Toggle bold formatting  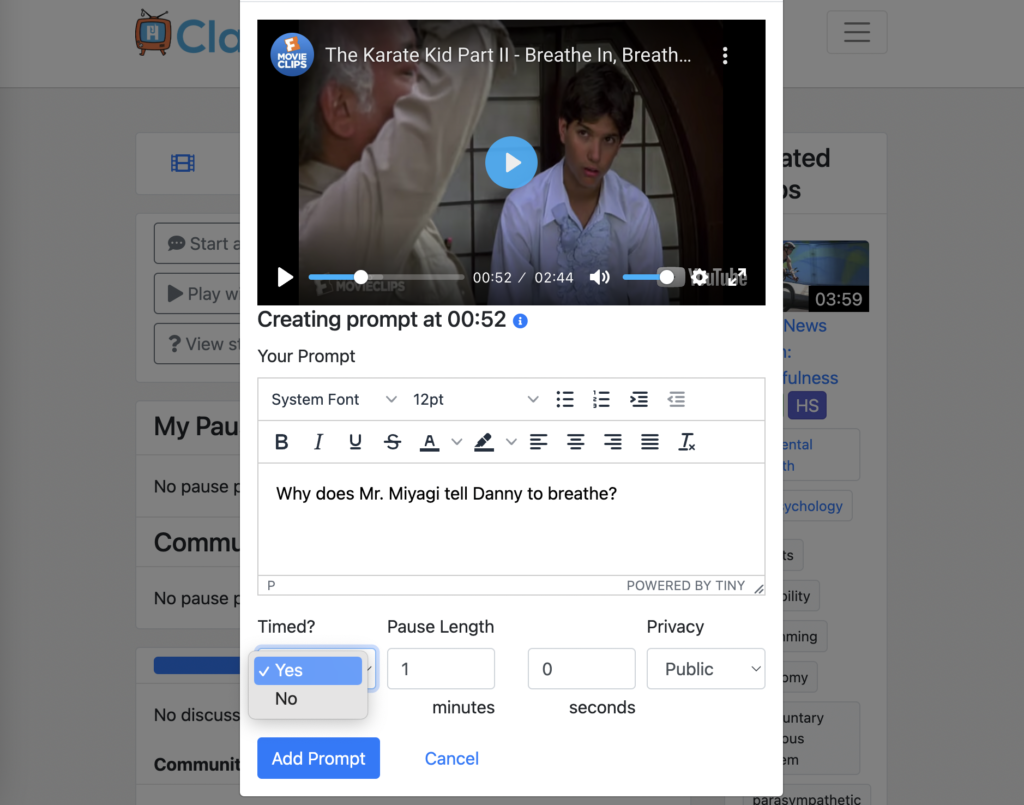[281, 442]
